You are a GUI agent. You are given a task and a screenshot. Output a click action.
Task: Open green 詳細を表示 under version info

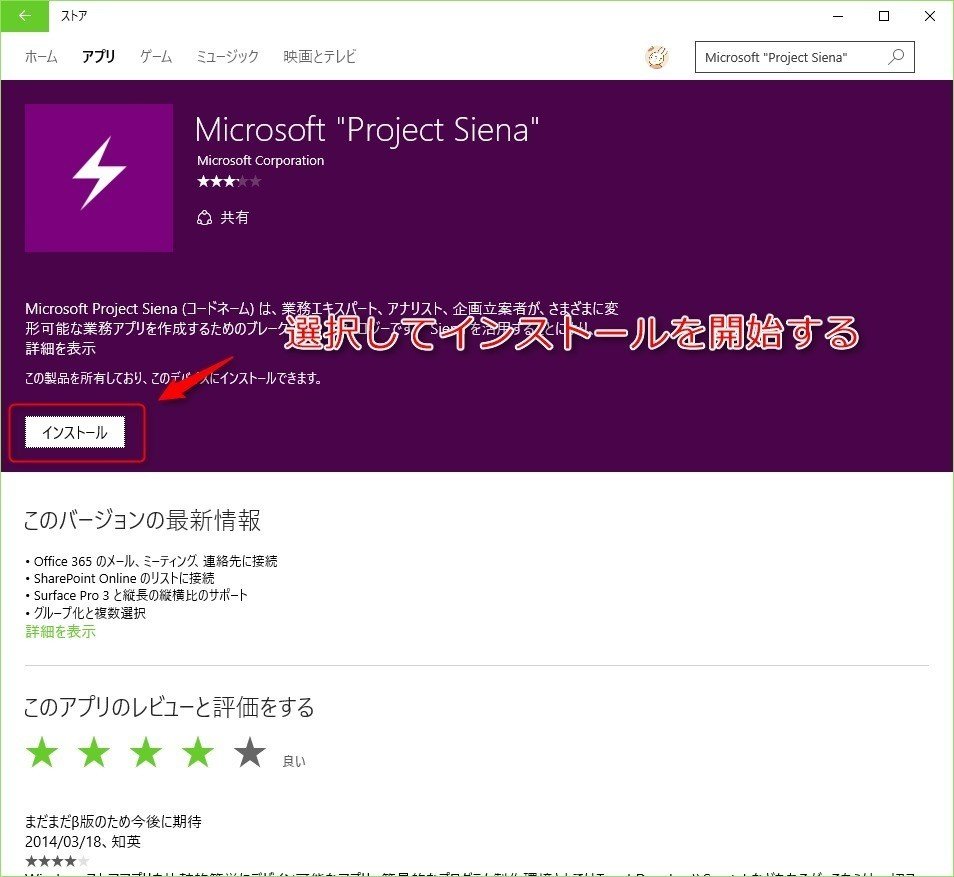[60, 632]
